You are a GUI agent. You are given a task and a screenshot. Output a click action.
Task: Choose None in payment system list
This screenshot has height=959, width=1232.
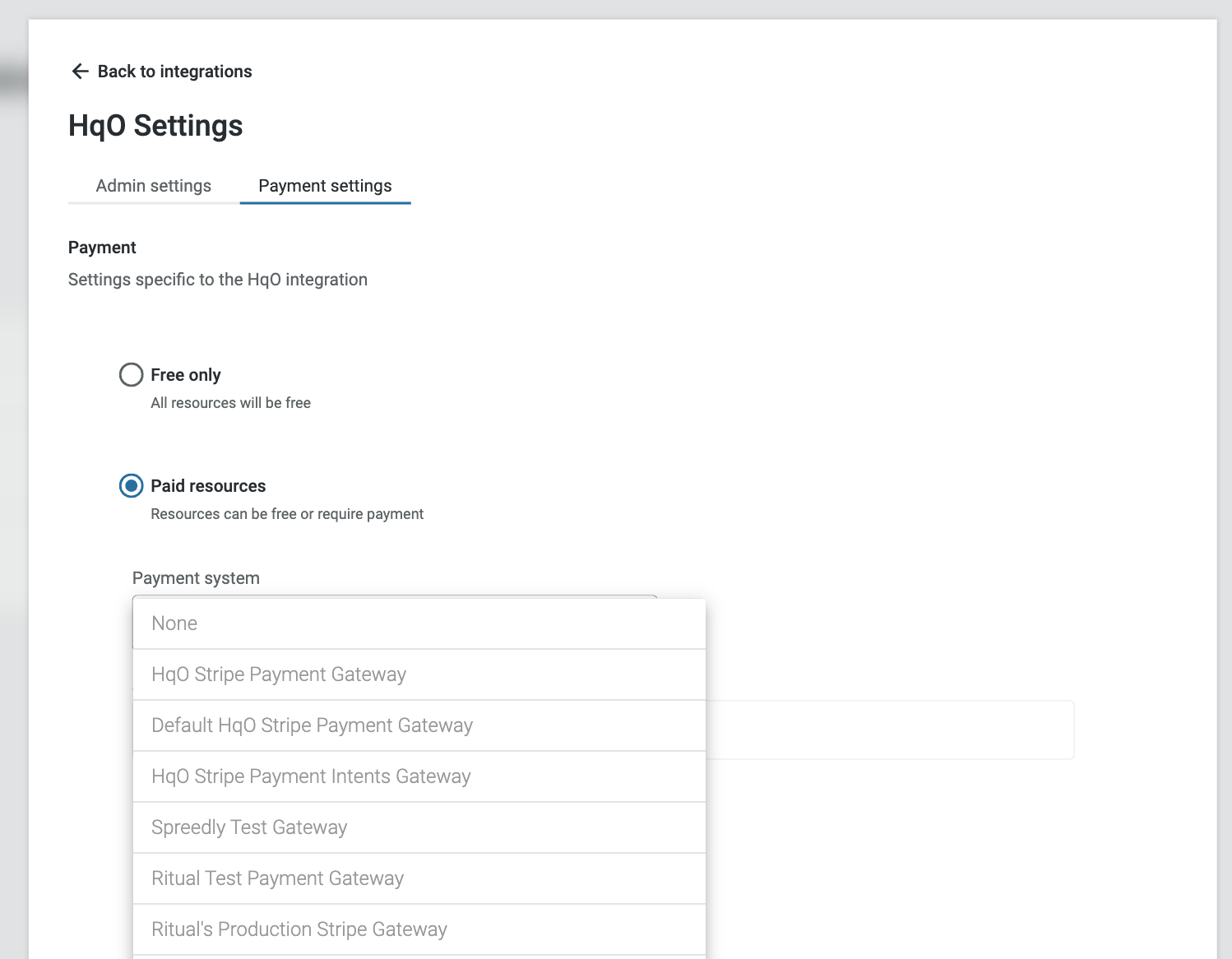pyautogui.click(x=419, y=623)
